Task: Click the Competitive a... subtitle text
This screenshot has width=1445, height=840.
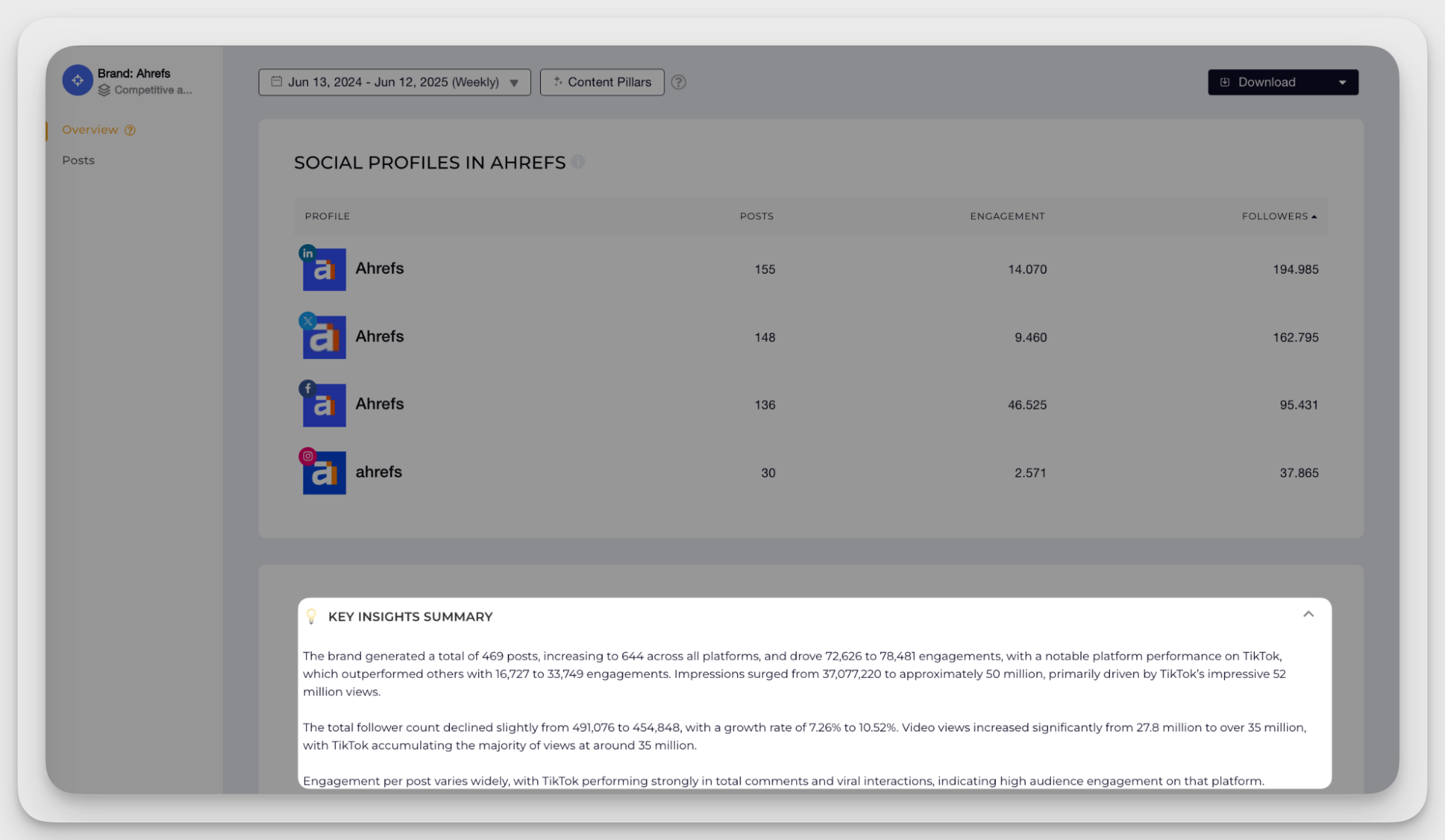Action: click(x=153, y=90)
